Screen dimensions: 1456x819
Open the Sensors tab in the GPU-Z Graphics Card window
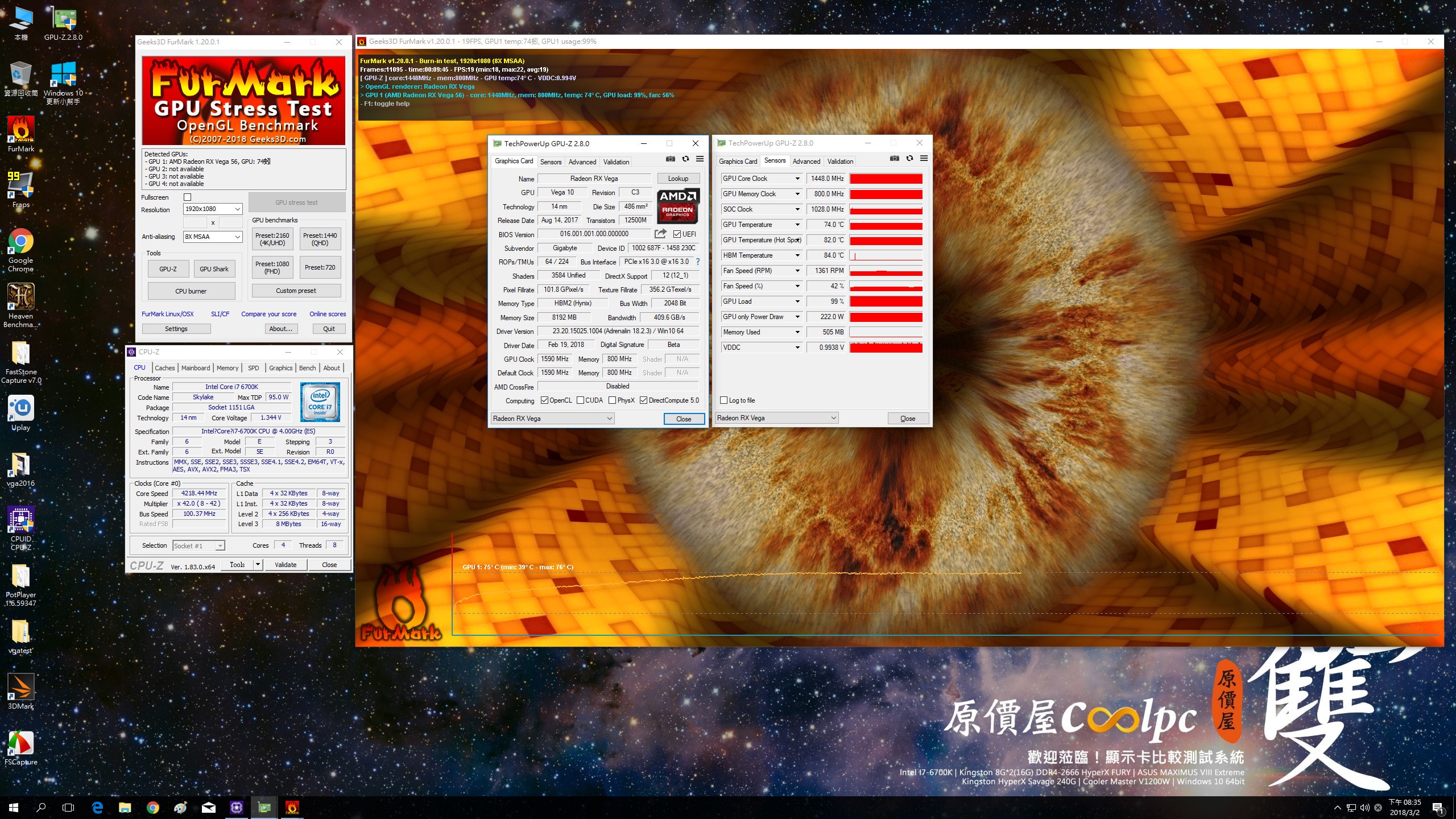pos(551,162)
